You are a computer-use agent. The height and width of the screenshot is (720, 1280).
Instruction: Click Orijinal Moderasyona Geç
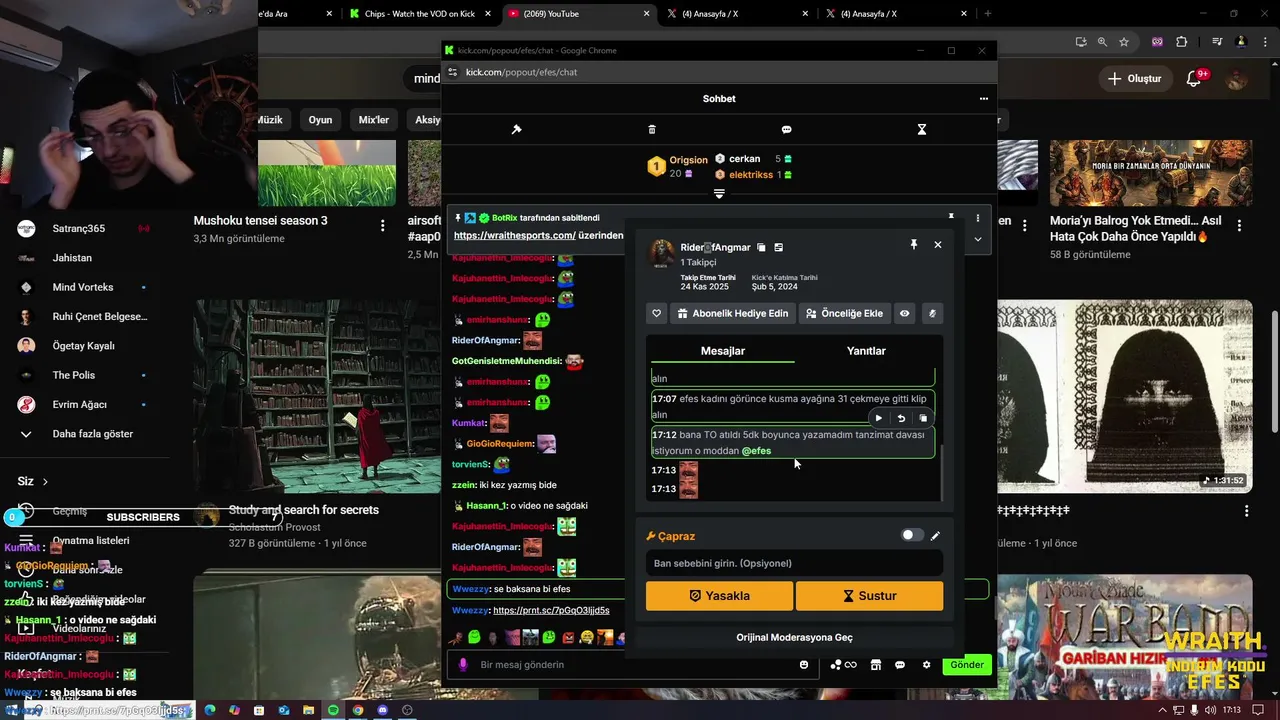coord(794,637)
